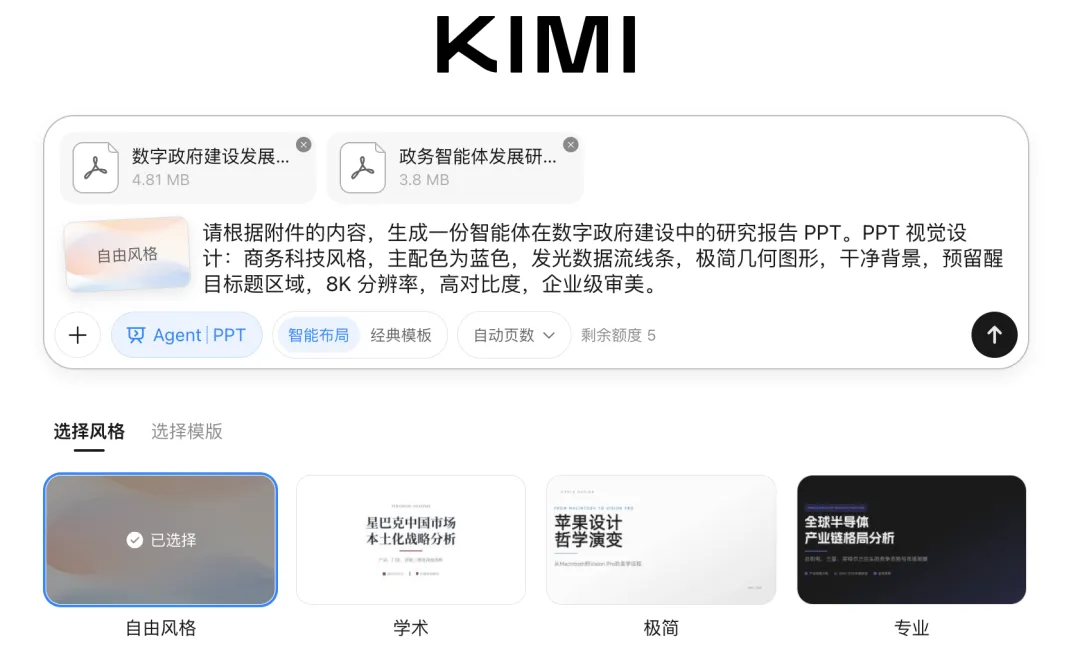Click the plus add attachment button
The width and height of the screenshot is (1080, 649).
(x=78, y=335)
